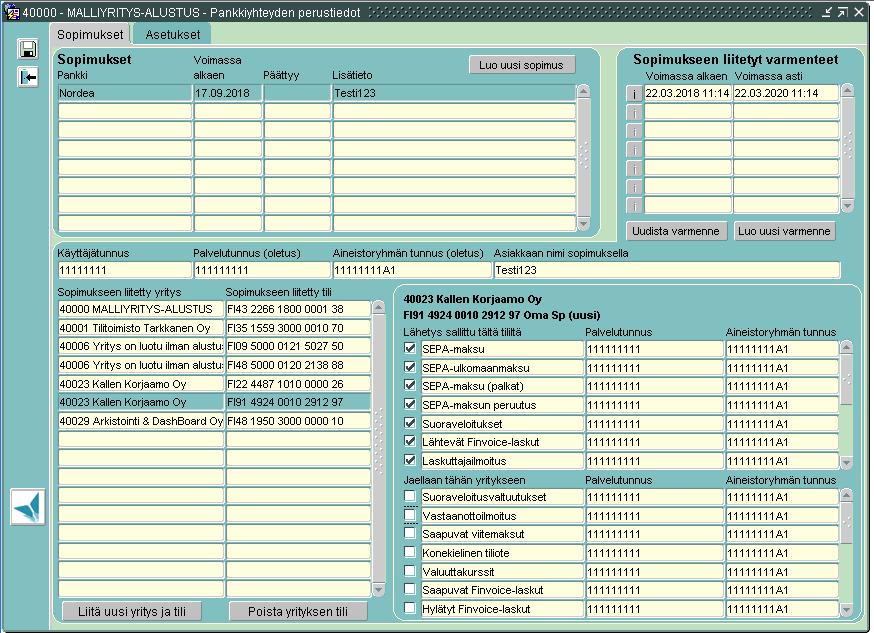The height and width of the screenshot is (633, 874).
Task: Click Testi123 Lisätieto cell of Nordea row
Action: [454, 93]
